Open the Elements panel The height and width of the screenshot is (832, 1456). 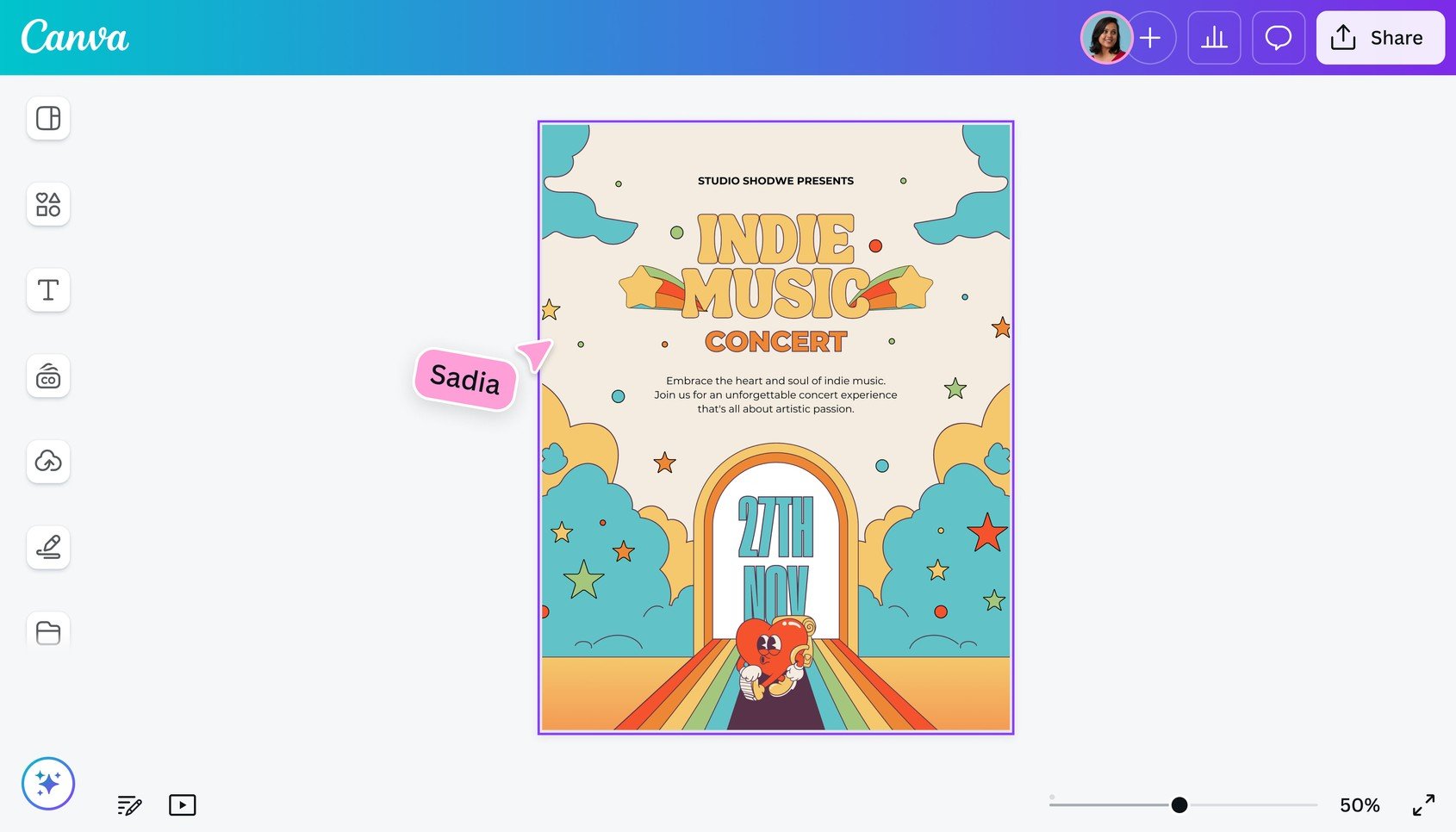coord(48,204)
